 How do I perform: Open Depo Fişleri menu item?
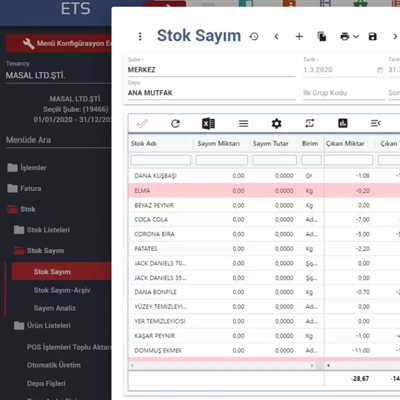pyautogui.click(x=46, y=384)
